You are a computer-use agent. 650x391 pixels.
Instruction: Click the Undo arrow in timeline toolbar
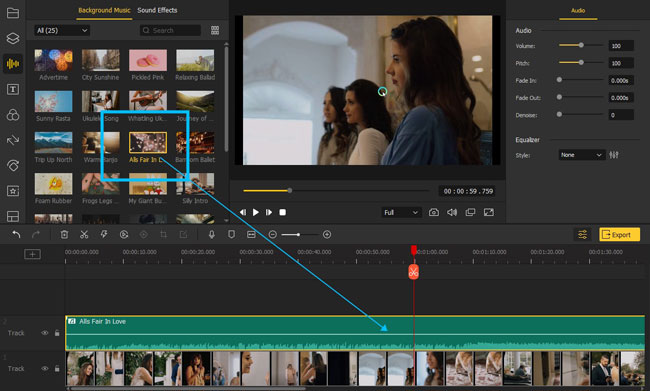click(x=16, y=235)
